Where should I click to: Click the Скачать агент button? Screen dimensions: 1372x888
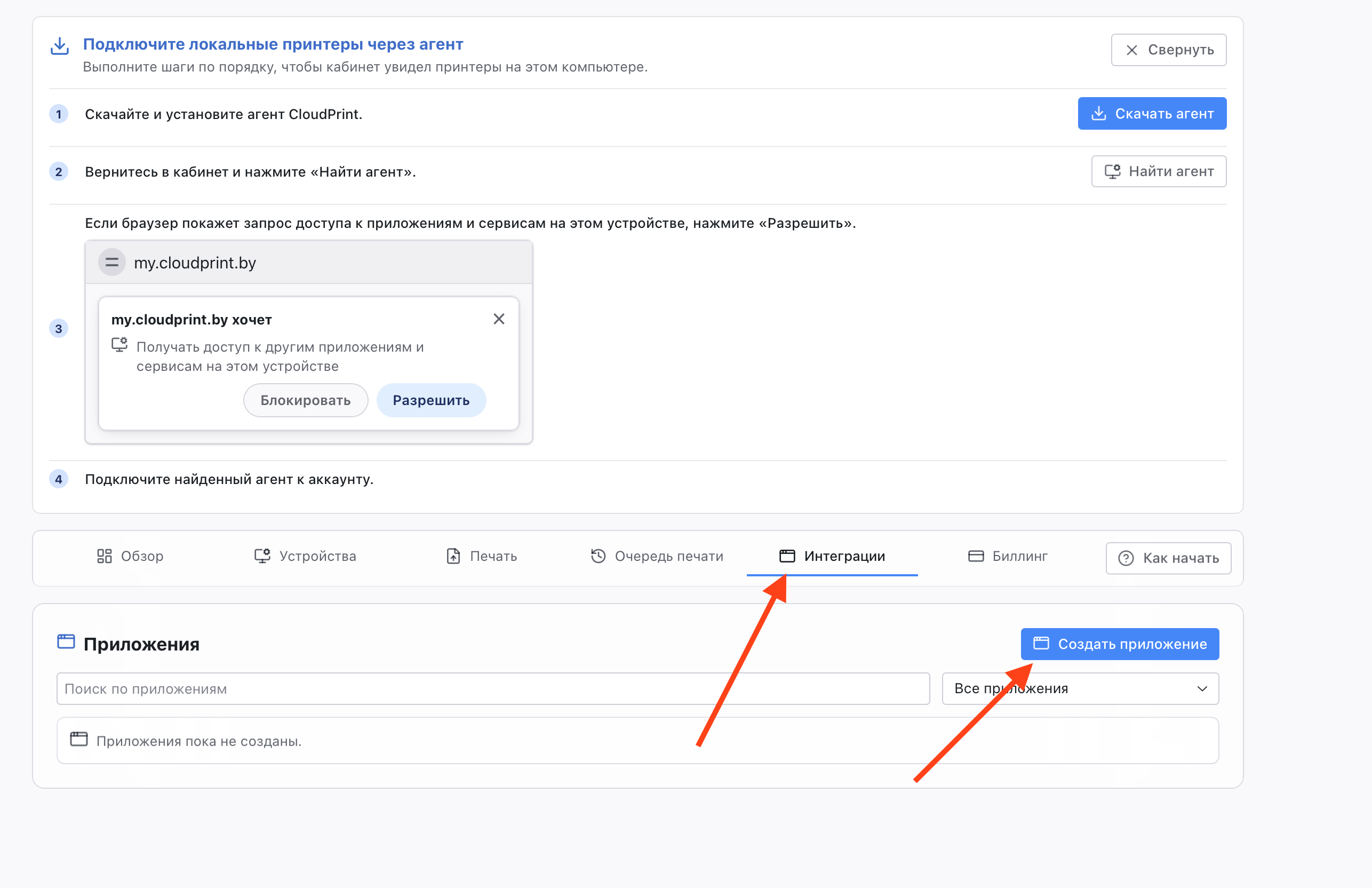(1152, 114)
